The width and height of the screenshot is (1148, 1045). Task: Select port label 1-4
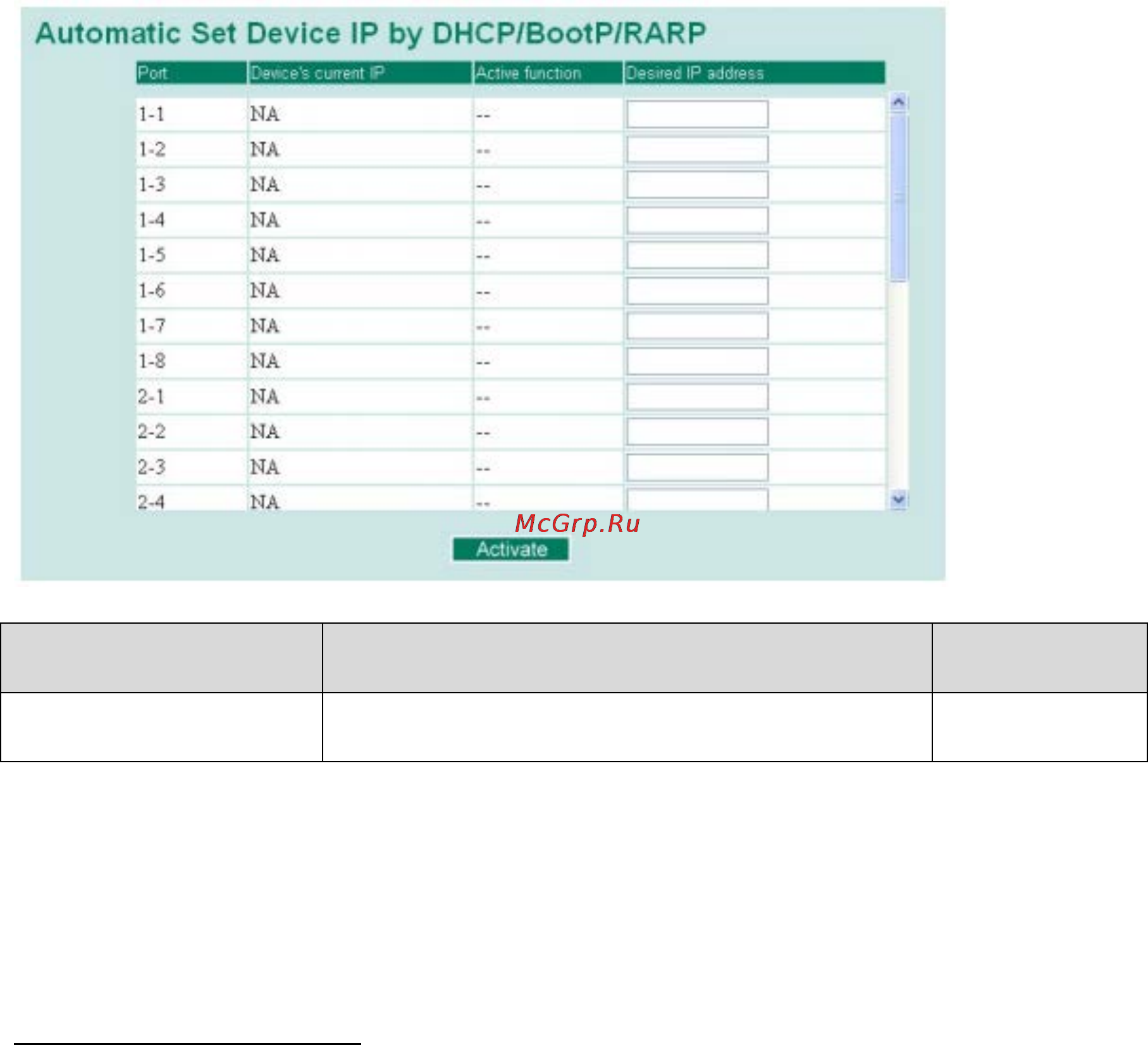point(152,220)
